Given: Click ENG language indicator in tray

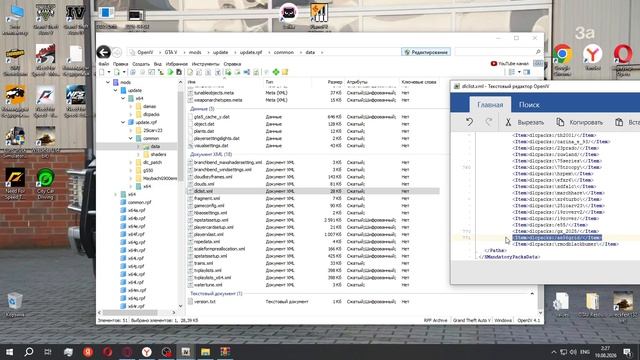Looking at the screenshot, I should point(585,352).
